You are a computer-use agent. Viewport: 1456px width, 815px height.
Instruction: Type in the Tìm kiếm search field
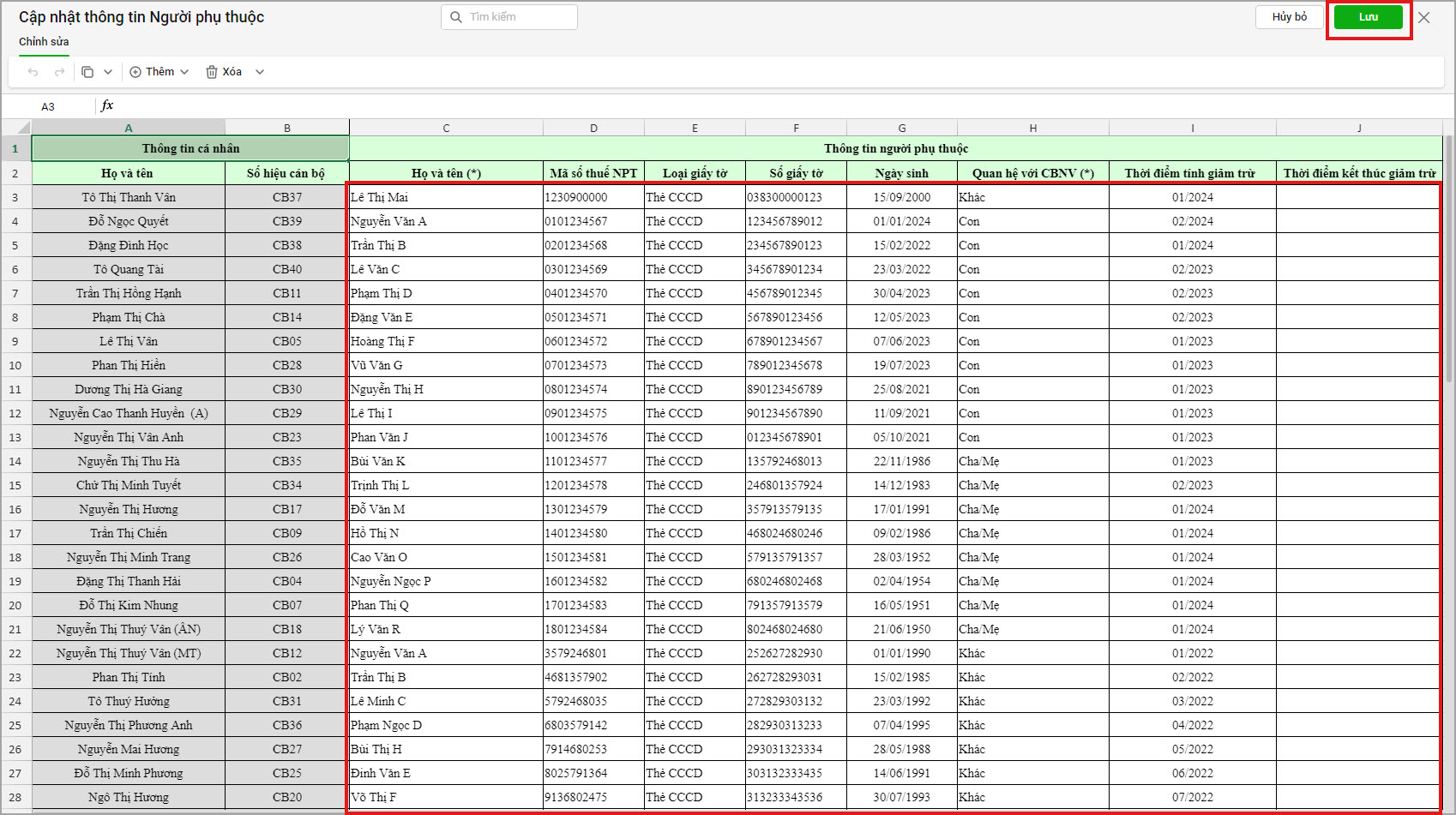click(519, 17)
